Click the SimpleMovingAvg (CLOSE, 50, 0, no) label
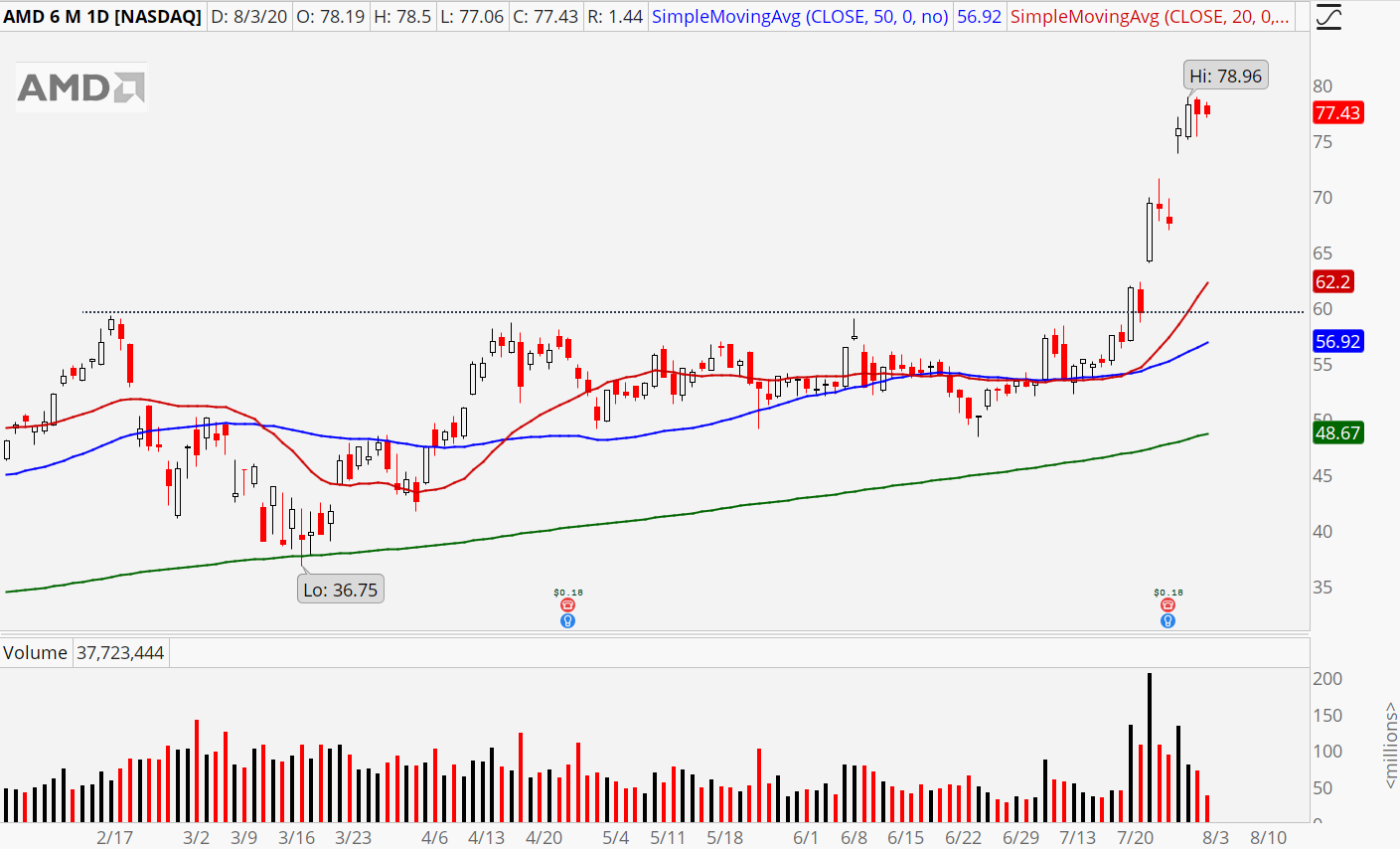 [x=800, y=17]
